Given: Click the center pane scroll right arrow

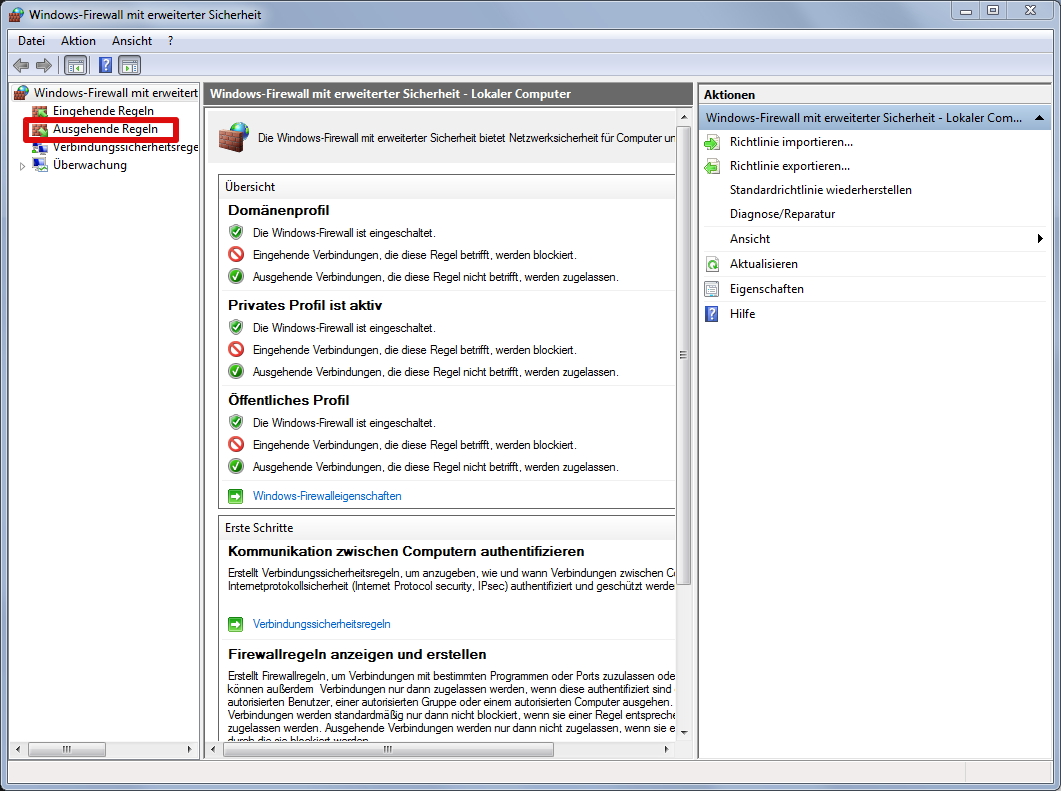Looking at the screenshot, I should tap(667, 749).
